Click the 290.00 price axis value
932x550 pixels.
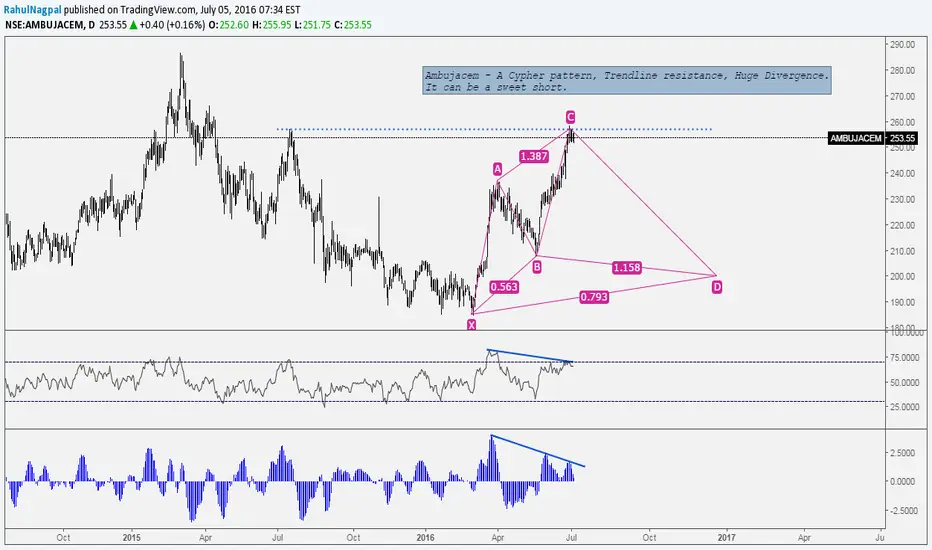[x=902, y=45]
